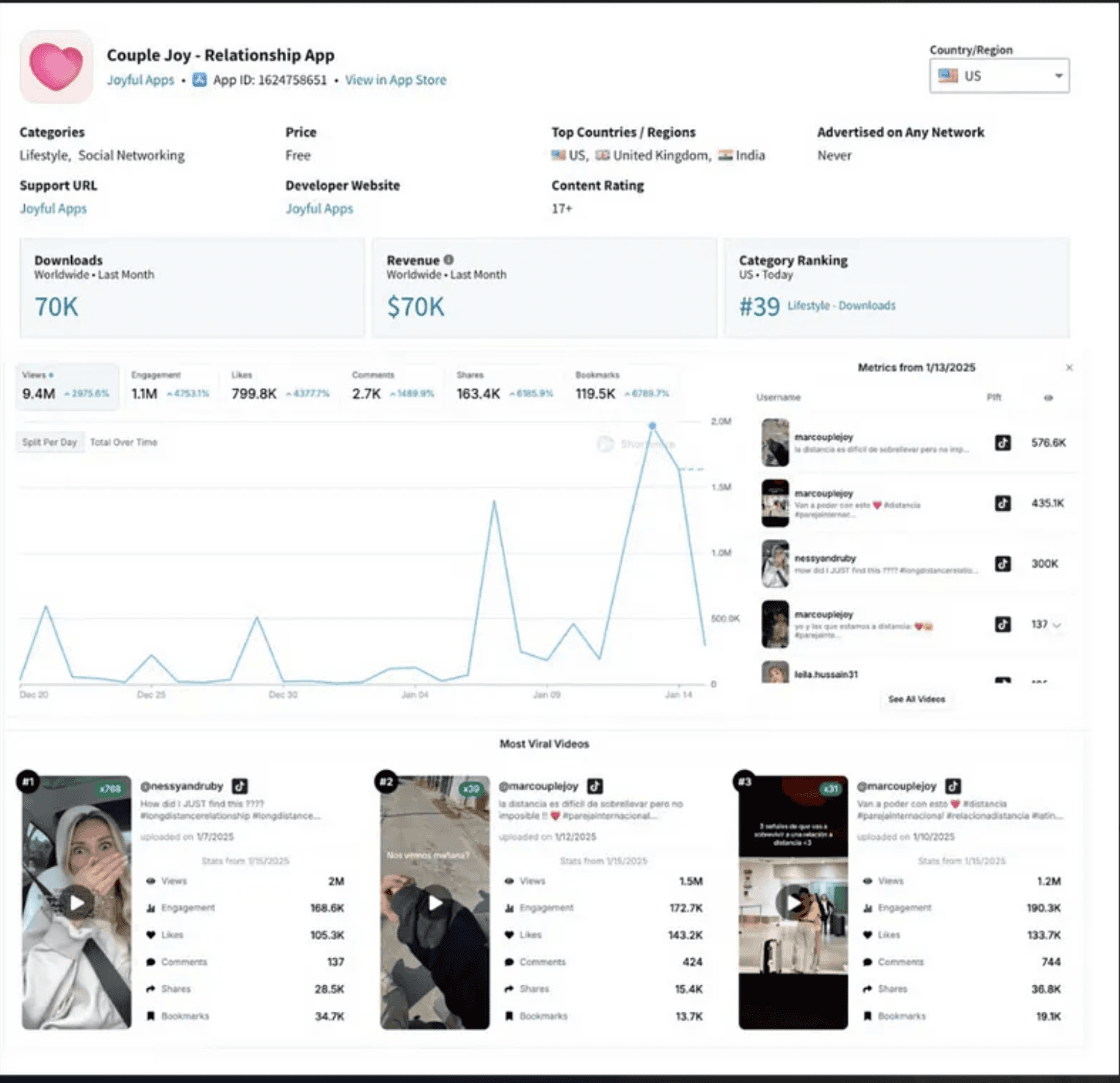Select the Comments 2.7K metric tab
The image size is (1120, 1083).
pyautogui.click(x=393, y=386)
